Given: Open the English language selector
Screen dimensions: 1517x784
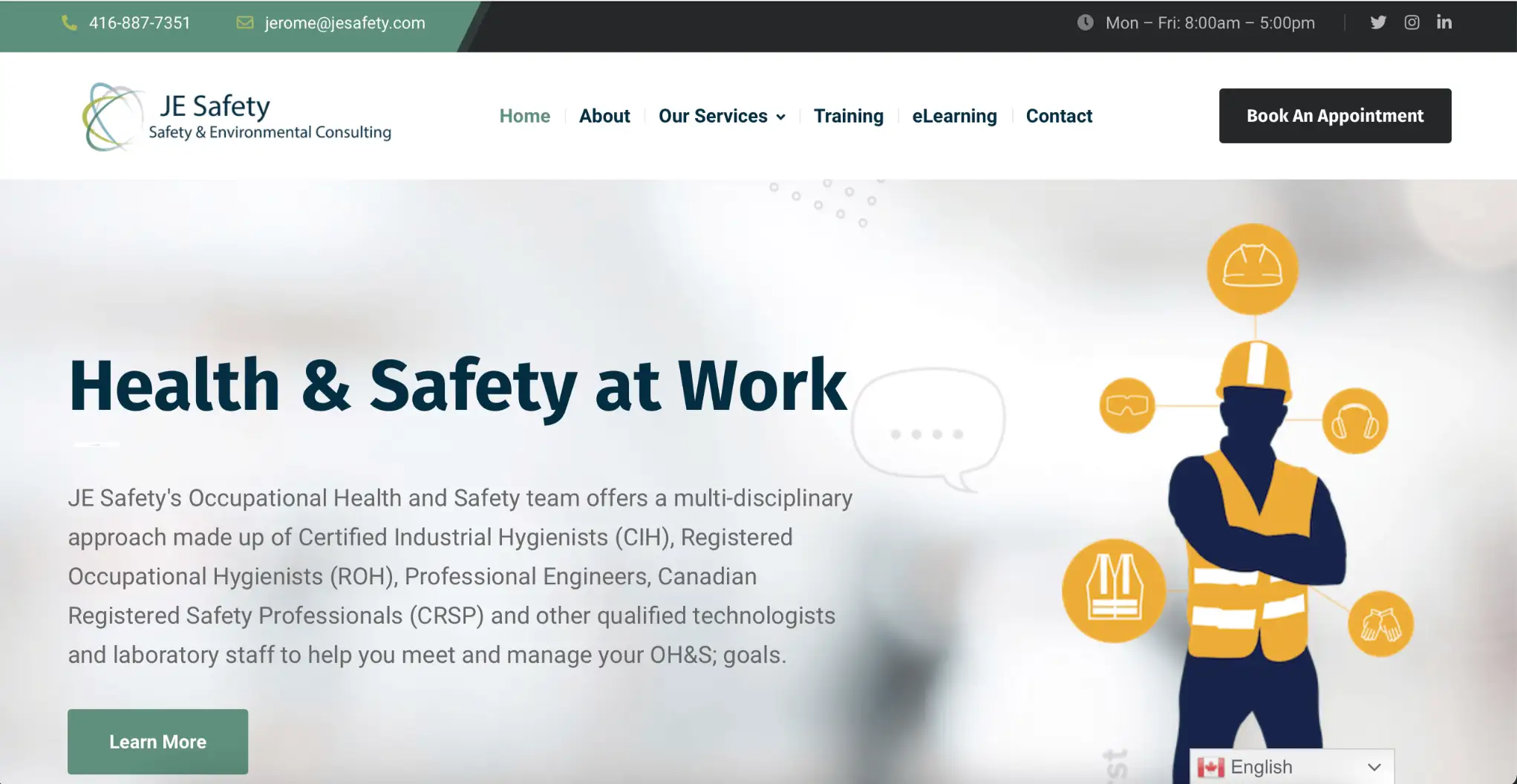Looking at the screenshot, I should (1291, 767).
